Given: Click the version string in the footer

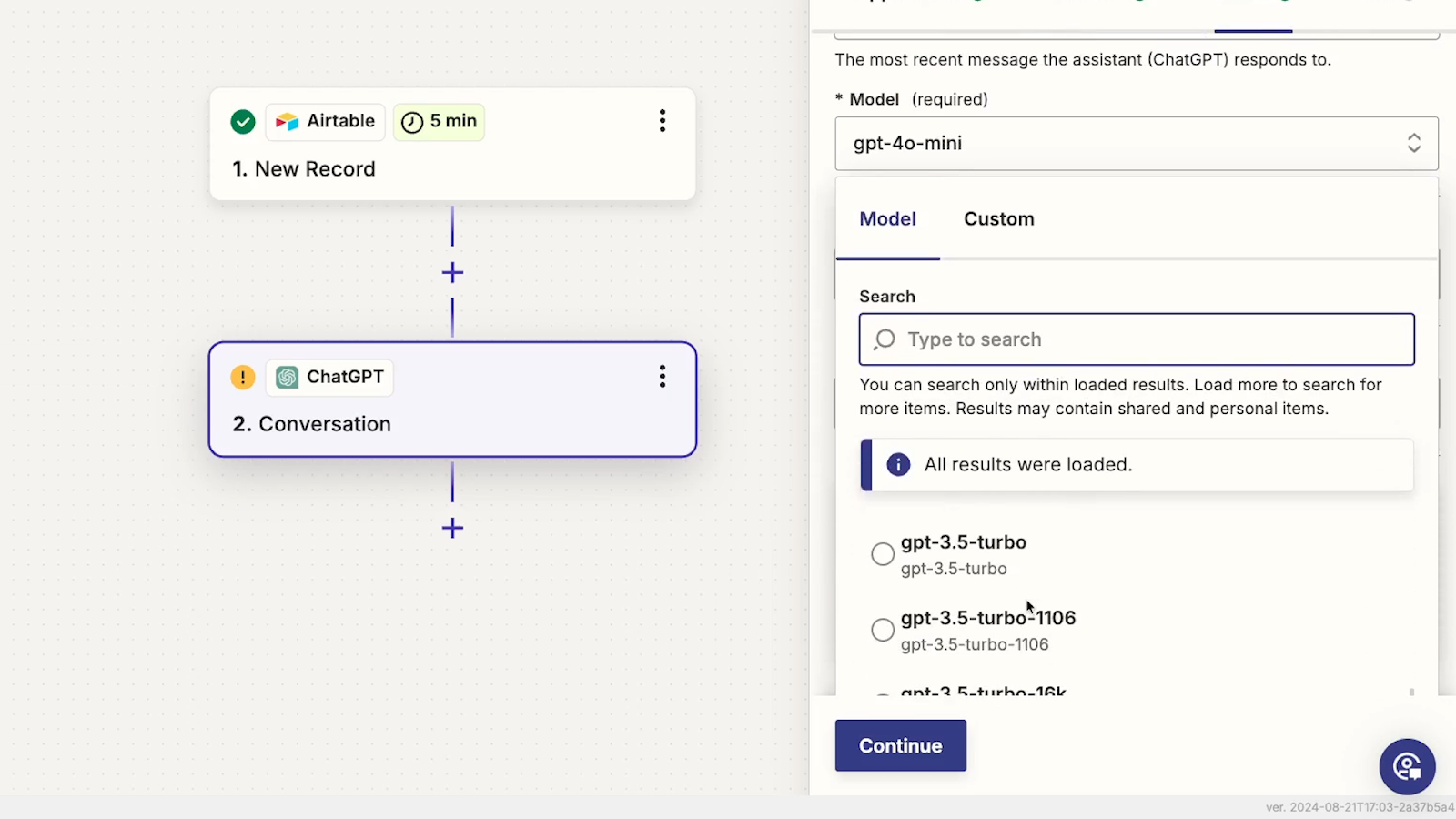Looking at the screenshot, I should click(1360, 807).
